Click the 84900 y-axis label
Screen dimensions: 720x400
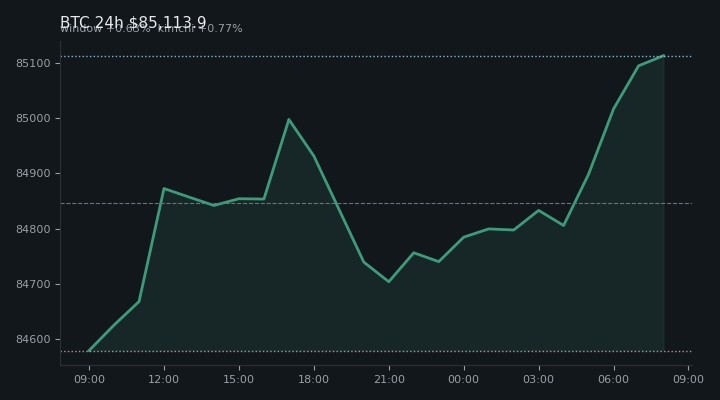(x=33, y=174)
